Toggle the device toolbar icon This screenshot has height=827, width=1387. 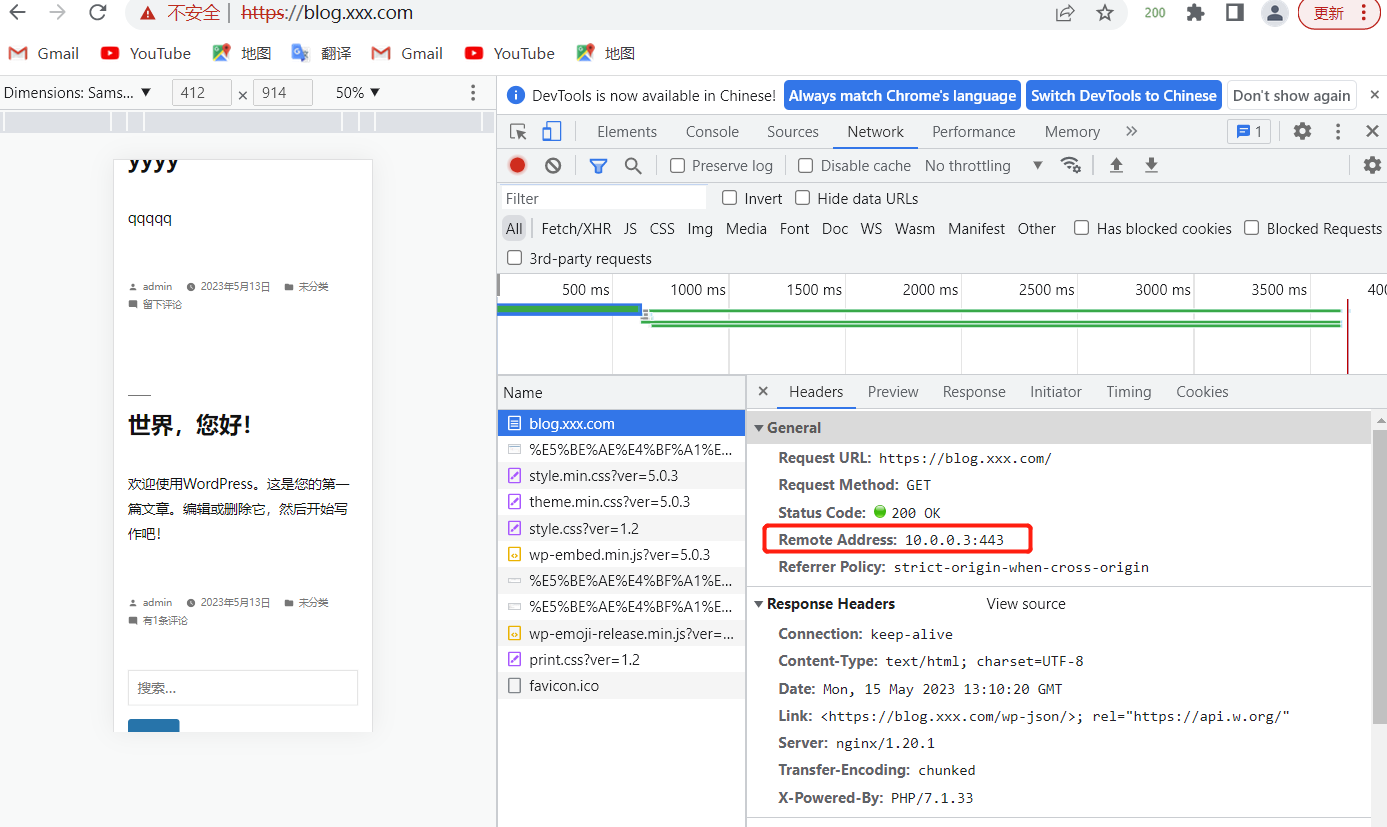[x=552, y=132]
